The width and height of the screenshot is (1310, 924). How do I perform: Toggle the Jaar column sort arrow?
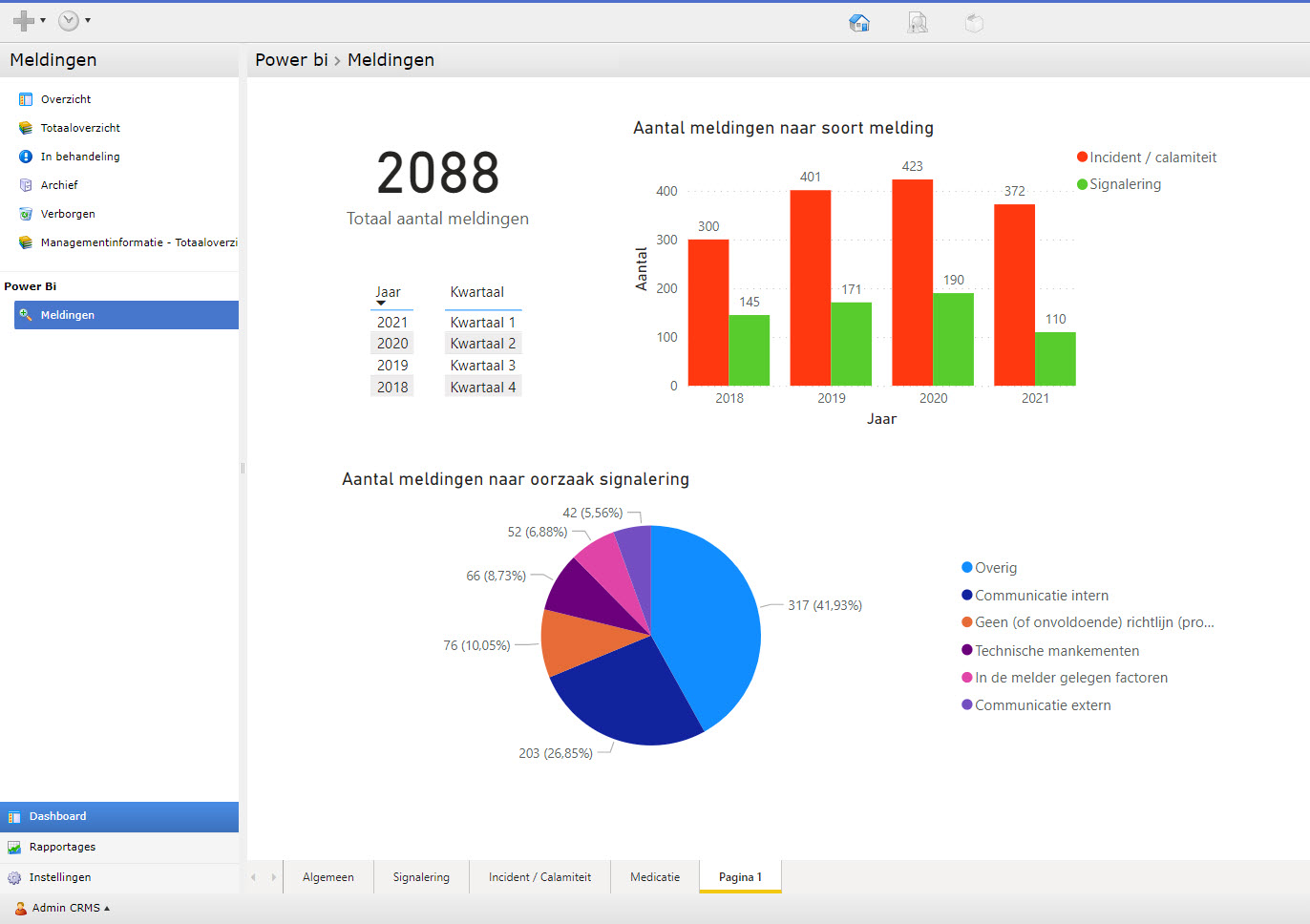[x=381, y=304]
